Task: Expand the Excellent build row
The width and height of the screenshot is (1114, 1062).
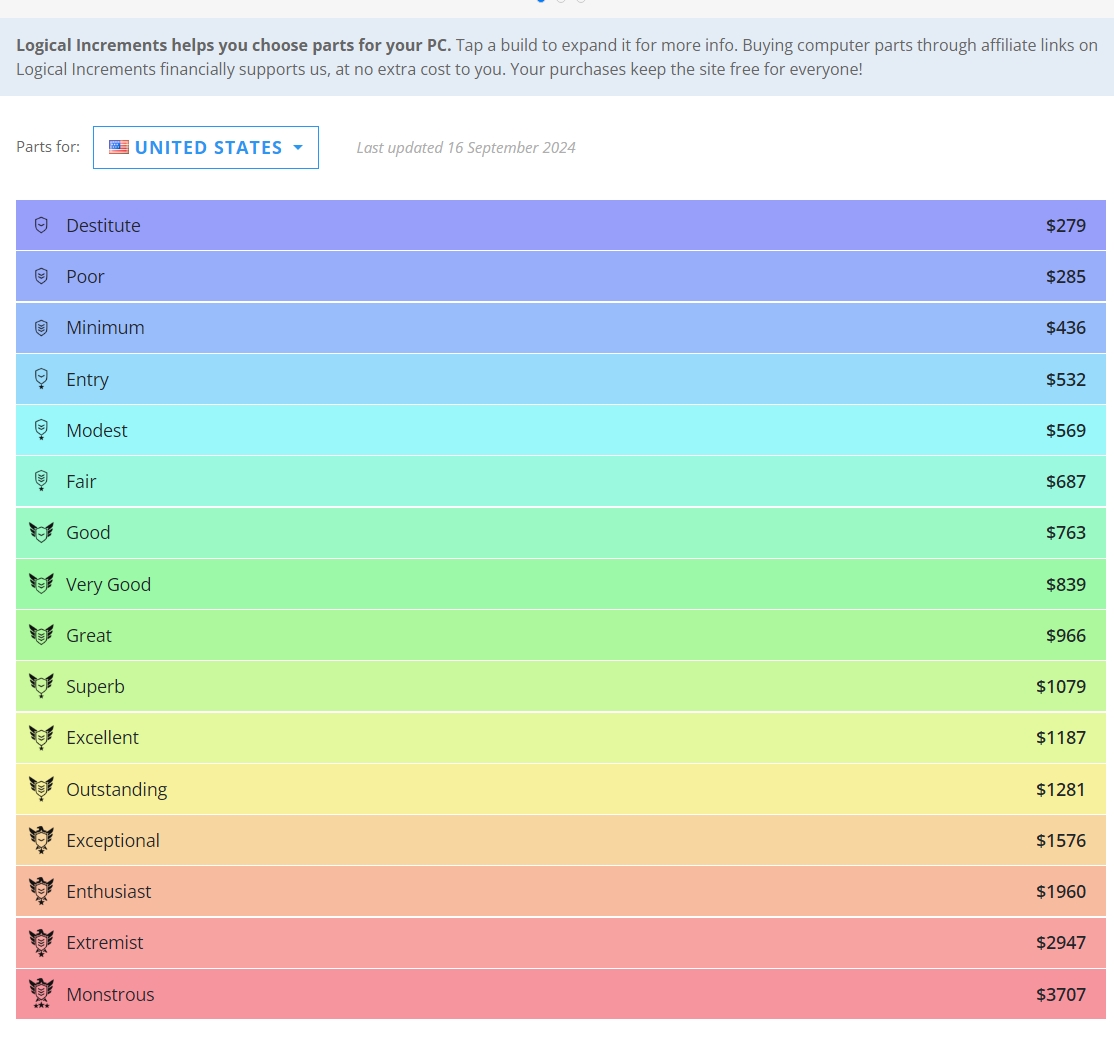Action: click(x=560, y=737)
